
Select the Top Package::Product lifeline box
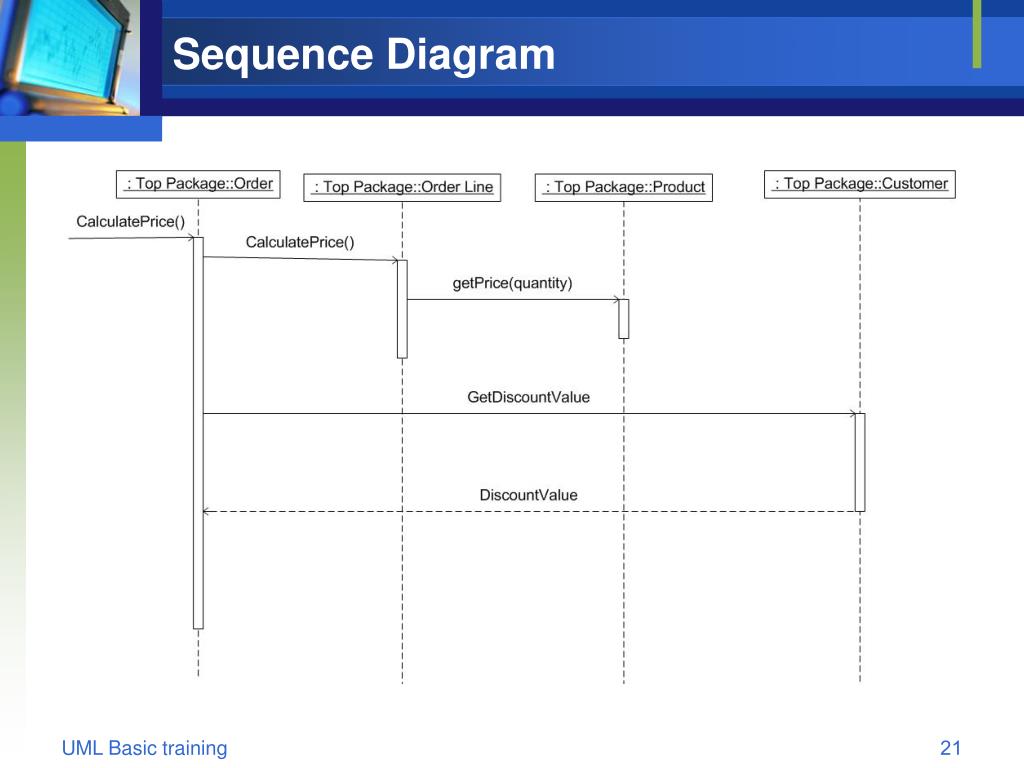click(x=624, y=187)
